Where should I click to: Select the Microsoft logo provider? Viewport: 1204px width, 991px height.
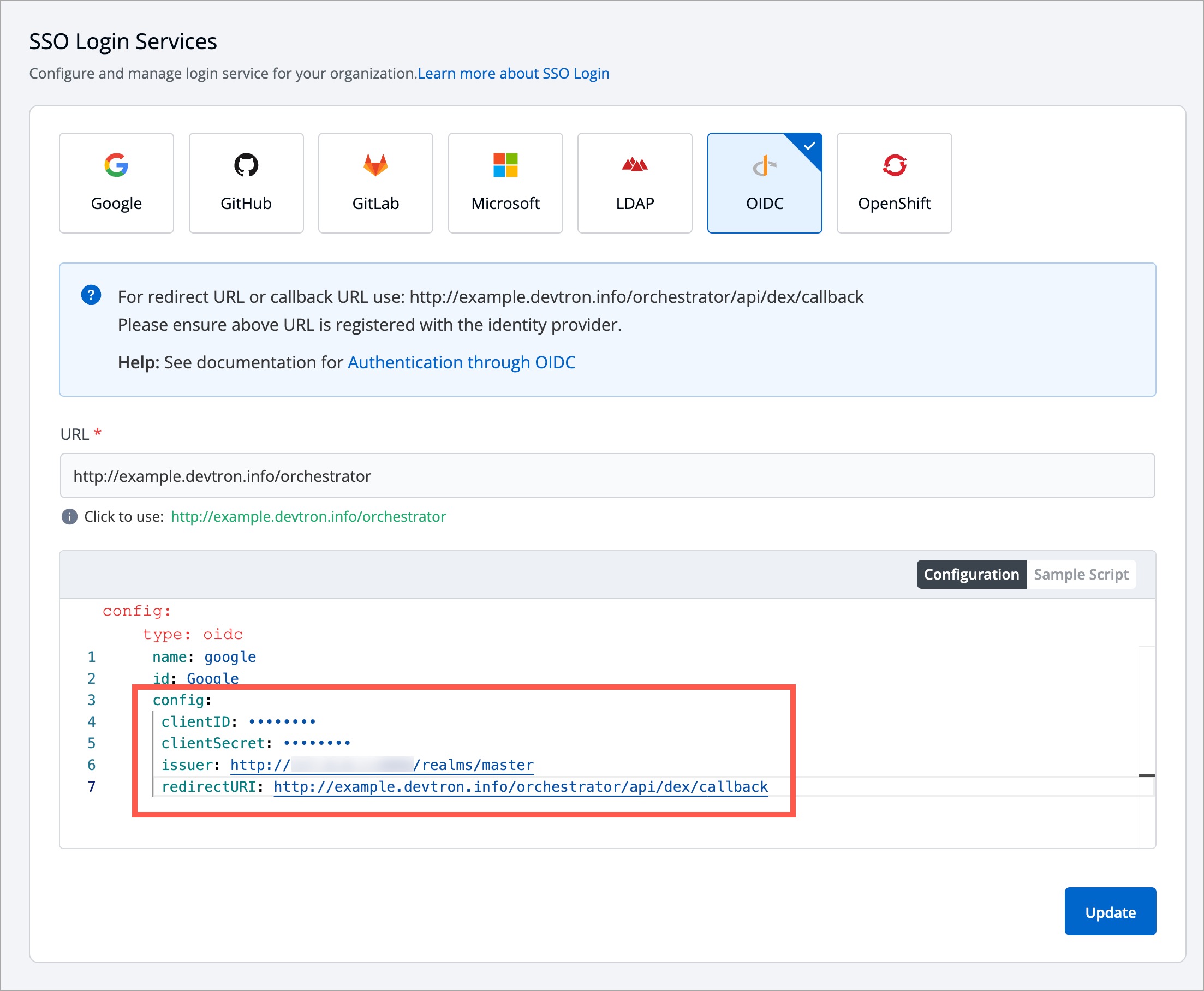[505, 165]
